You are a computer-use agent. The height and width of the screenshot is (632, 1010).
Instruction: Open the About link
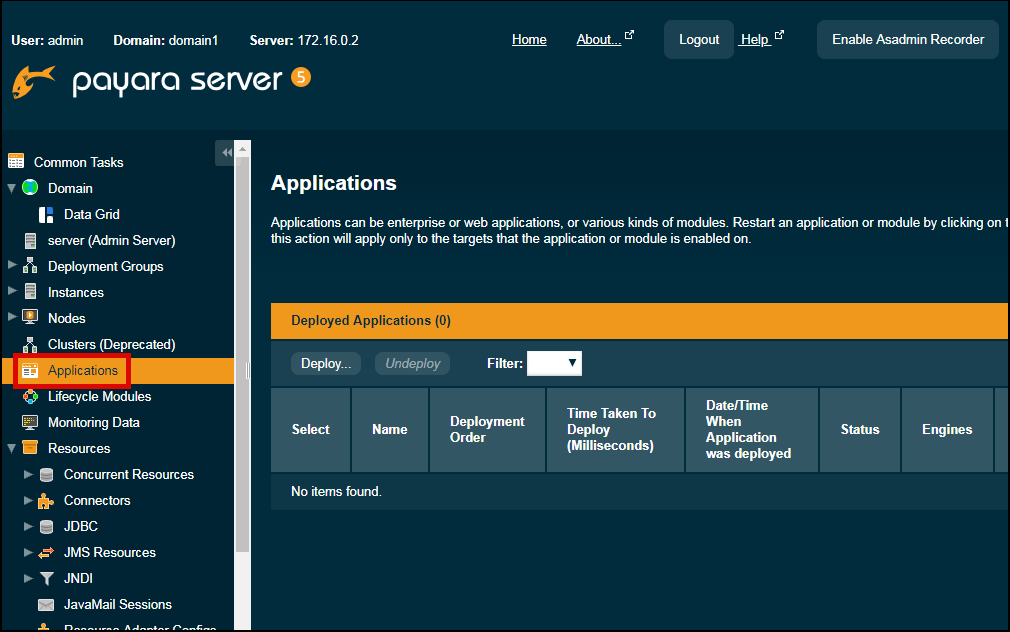point(598,40)
